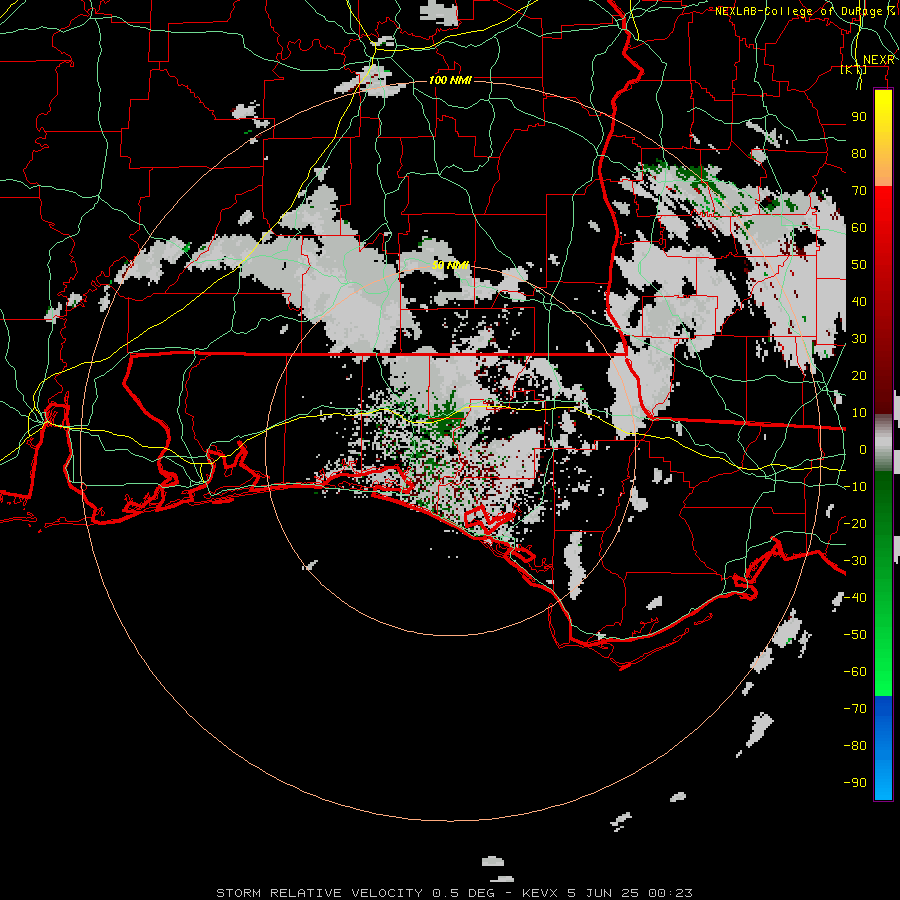Click the NEXR label in top-right corner
Viewport: 900px width, 900px height.
tap(879, 60)
